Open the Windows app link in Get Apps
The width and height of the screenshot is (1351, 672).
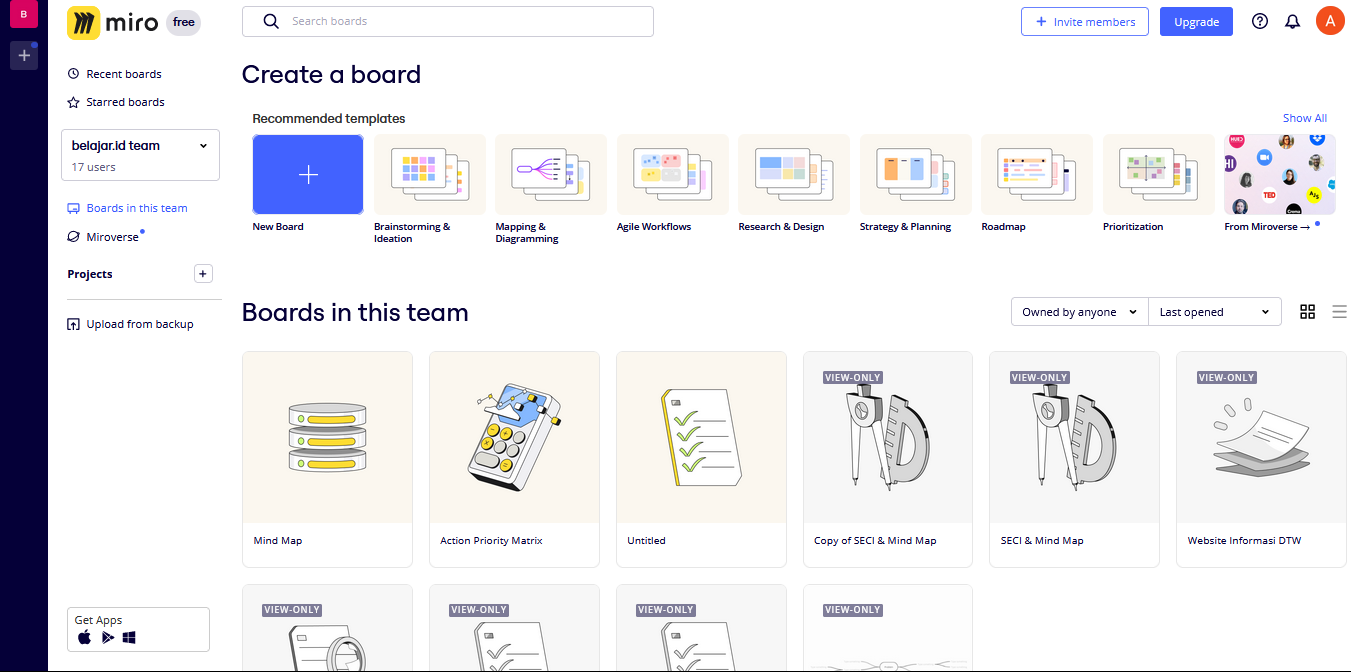tap(129, 637)
